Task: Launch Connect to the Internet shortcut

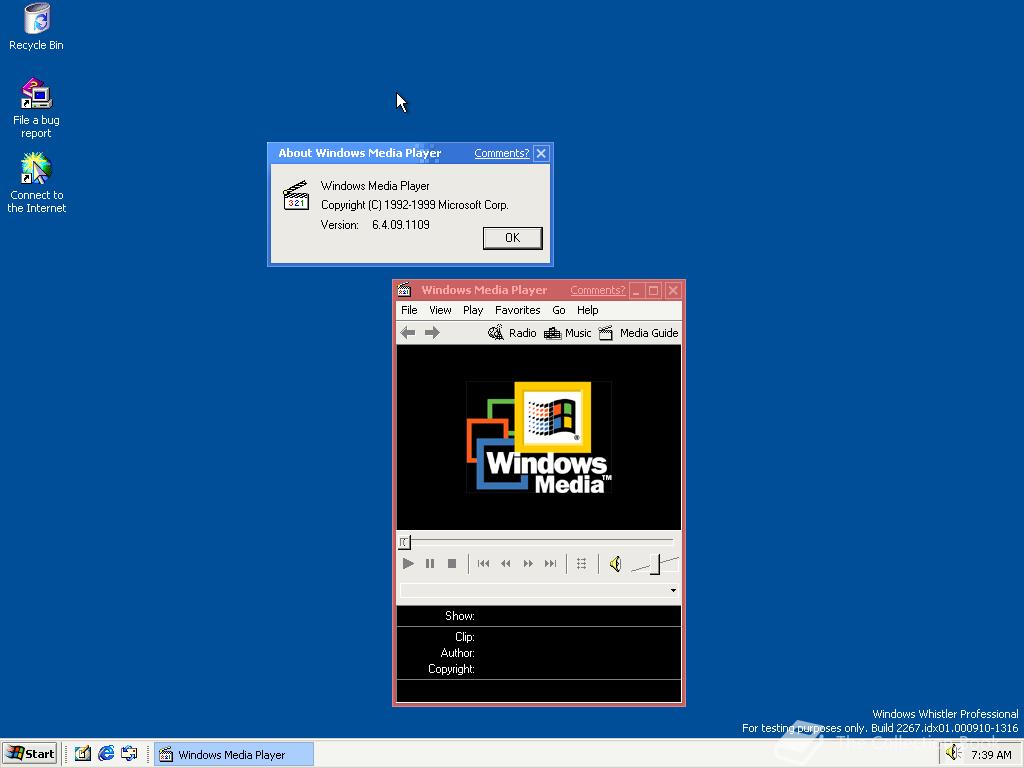Action: point(37,184)
